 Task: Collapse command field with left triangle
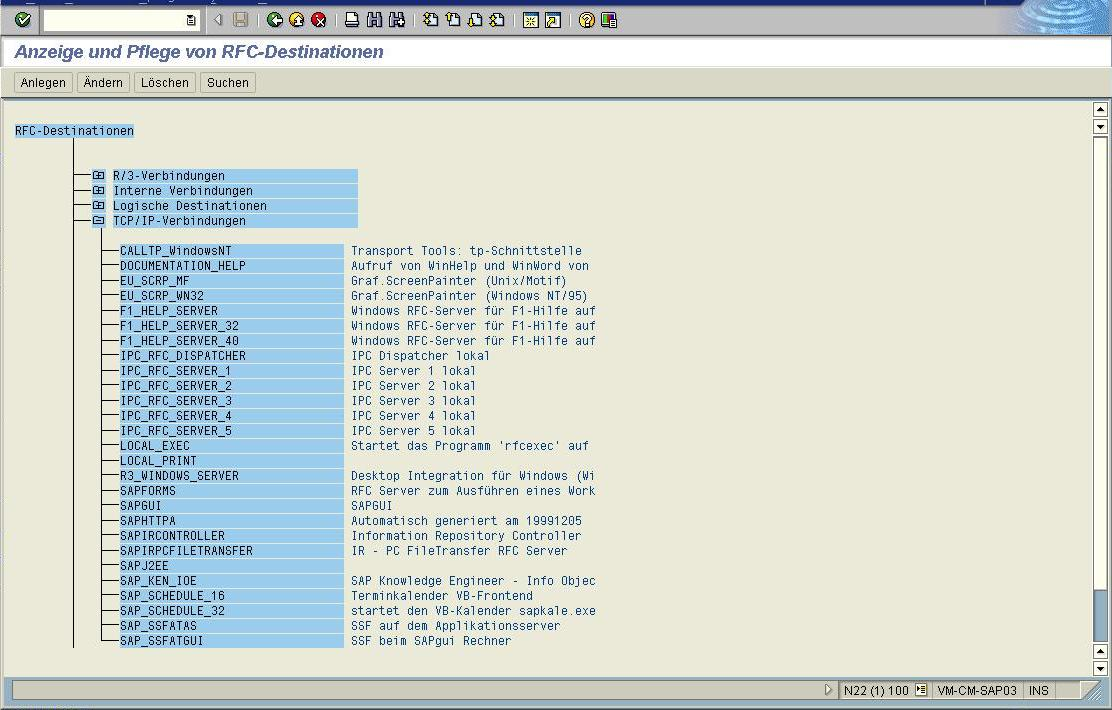218,20
